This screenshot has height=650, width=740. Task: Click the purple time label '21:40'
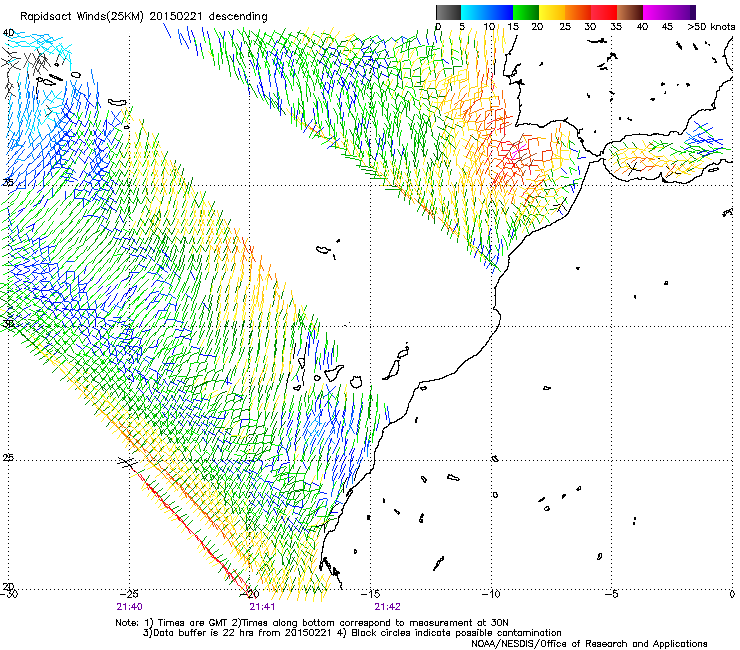click(x=129, y=607)
